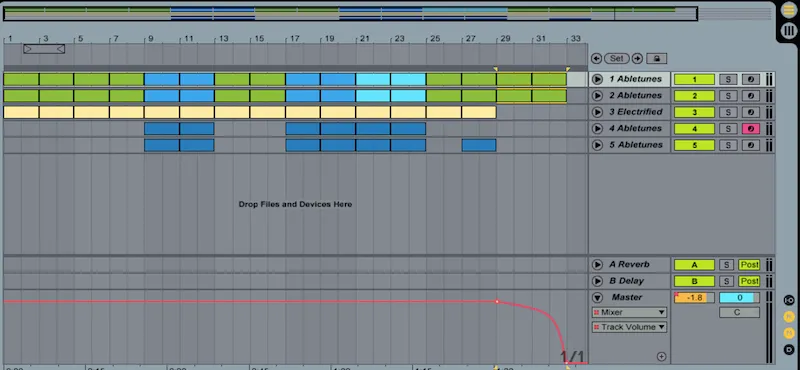800x370 pixels.
Task: Deactivate the A return track activator
Action: 694,265
